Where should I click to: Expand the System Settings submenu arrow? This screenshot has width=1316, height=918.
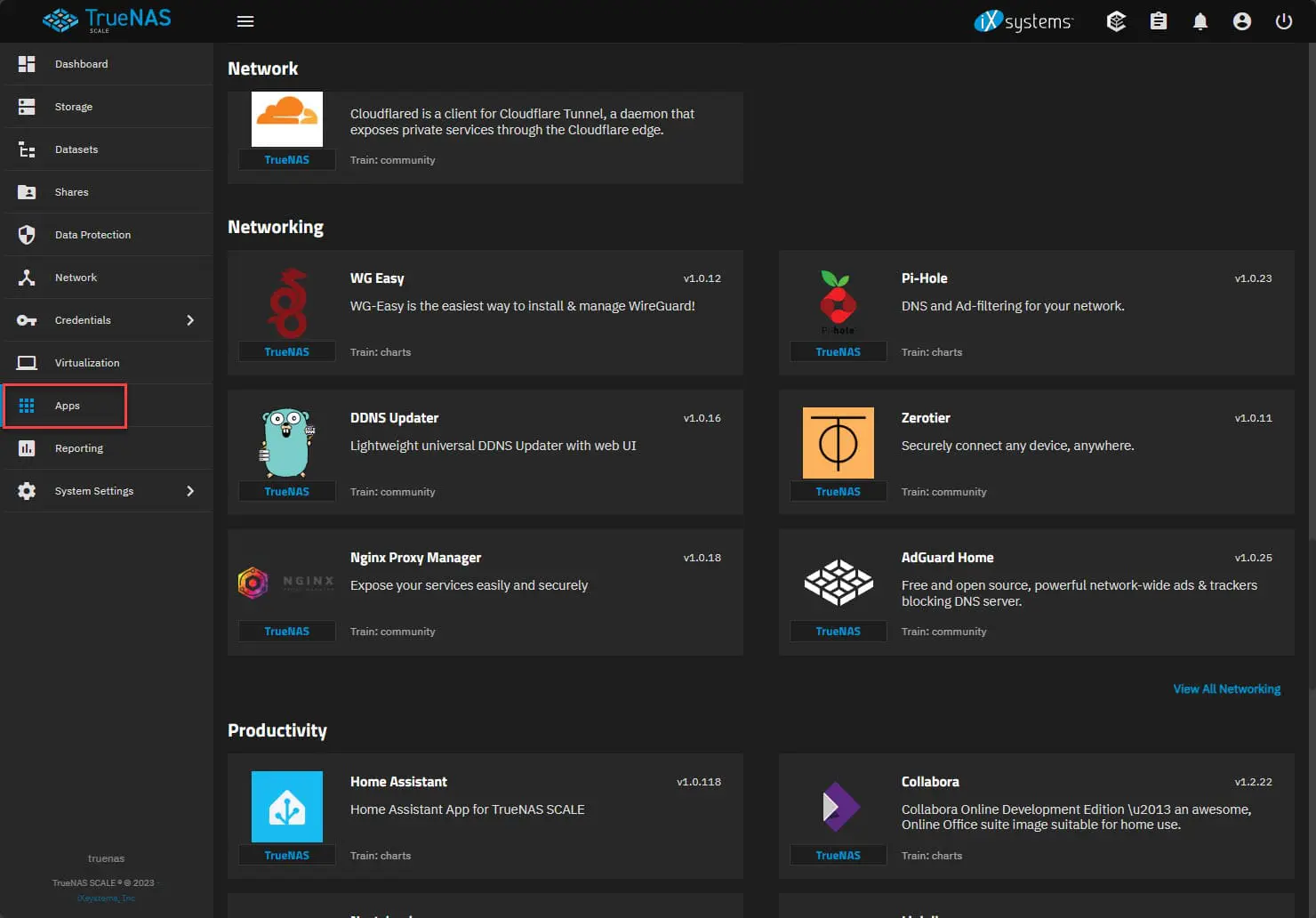pyautogui.click(x=190, y=491)
